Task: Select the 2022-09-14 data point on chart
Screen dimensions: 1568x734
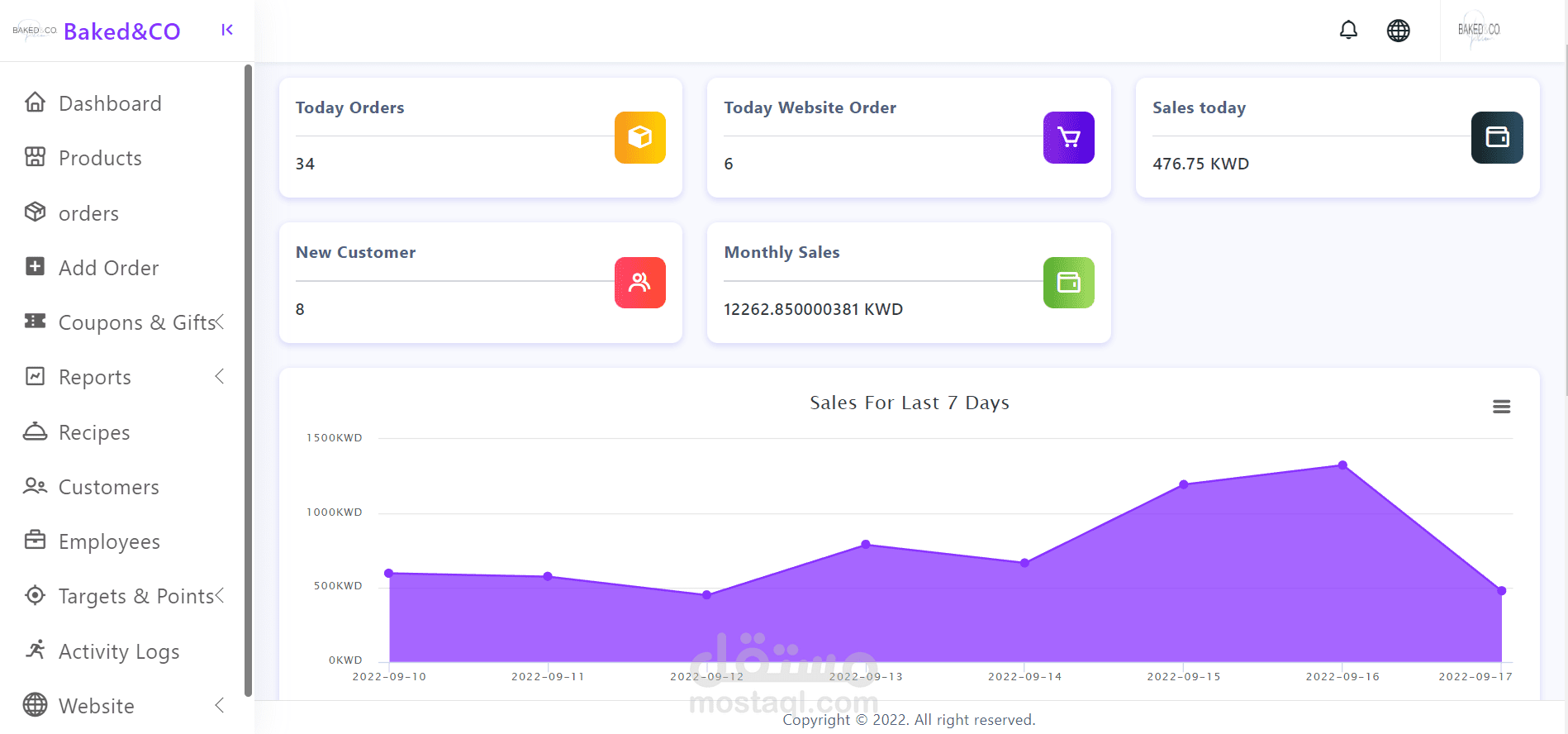Action: (1024, 563)
